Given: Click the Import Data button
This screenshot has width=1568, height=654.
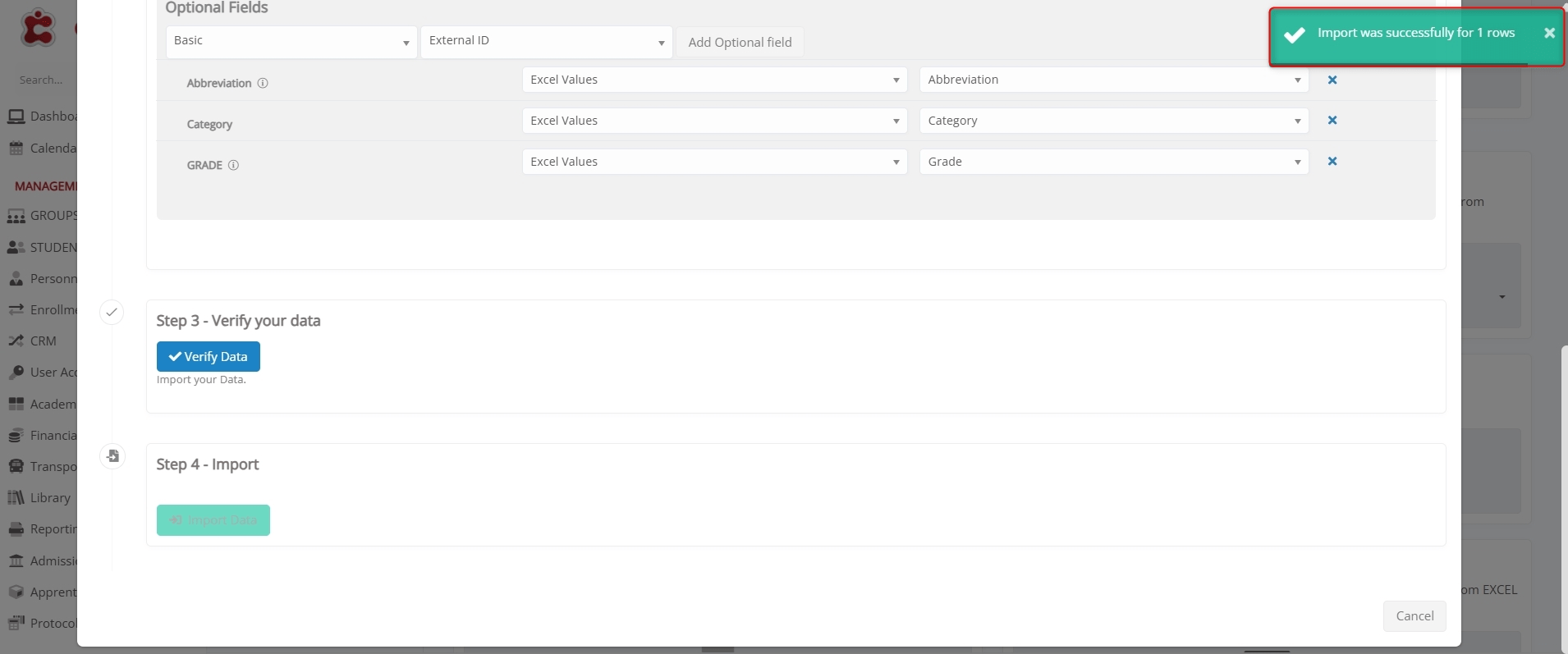Looking at the screenshot, I should pyautogui.click(x=213, y=520).
